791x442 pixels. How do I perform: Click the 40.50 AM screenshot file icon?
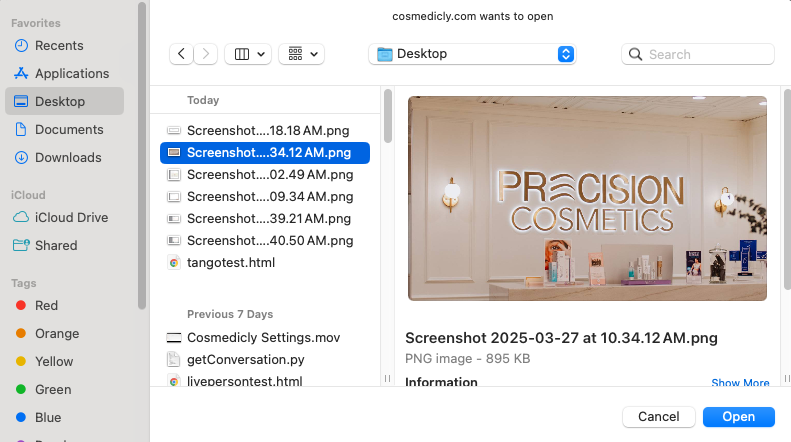pos(174,241)
